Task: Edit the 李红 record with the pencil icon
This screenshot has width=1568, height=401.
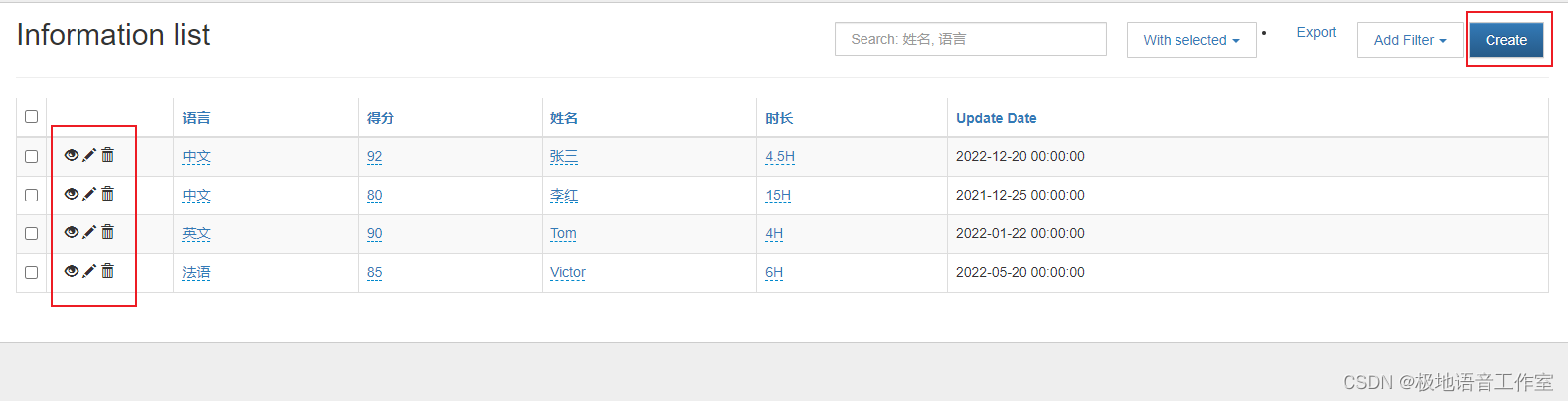Action: 89,194
